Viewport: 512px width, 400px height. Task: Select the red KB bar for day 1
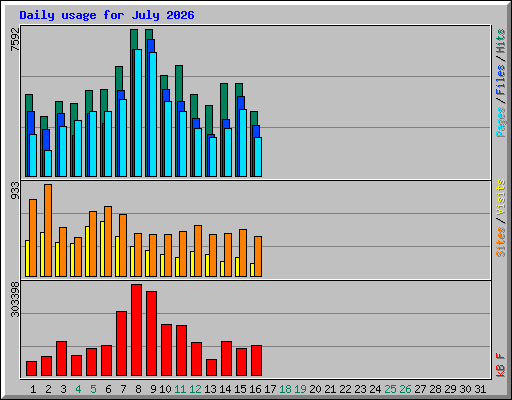point(31,368)
